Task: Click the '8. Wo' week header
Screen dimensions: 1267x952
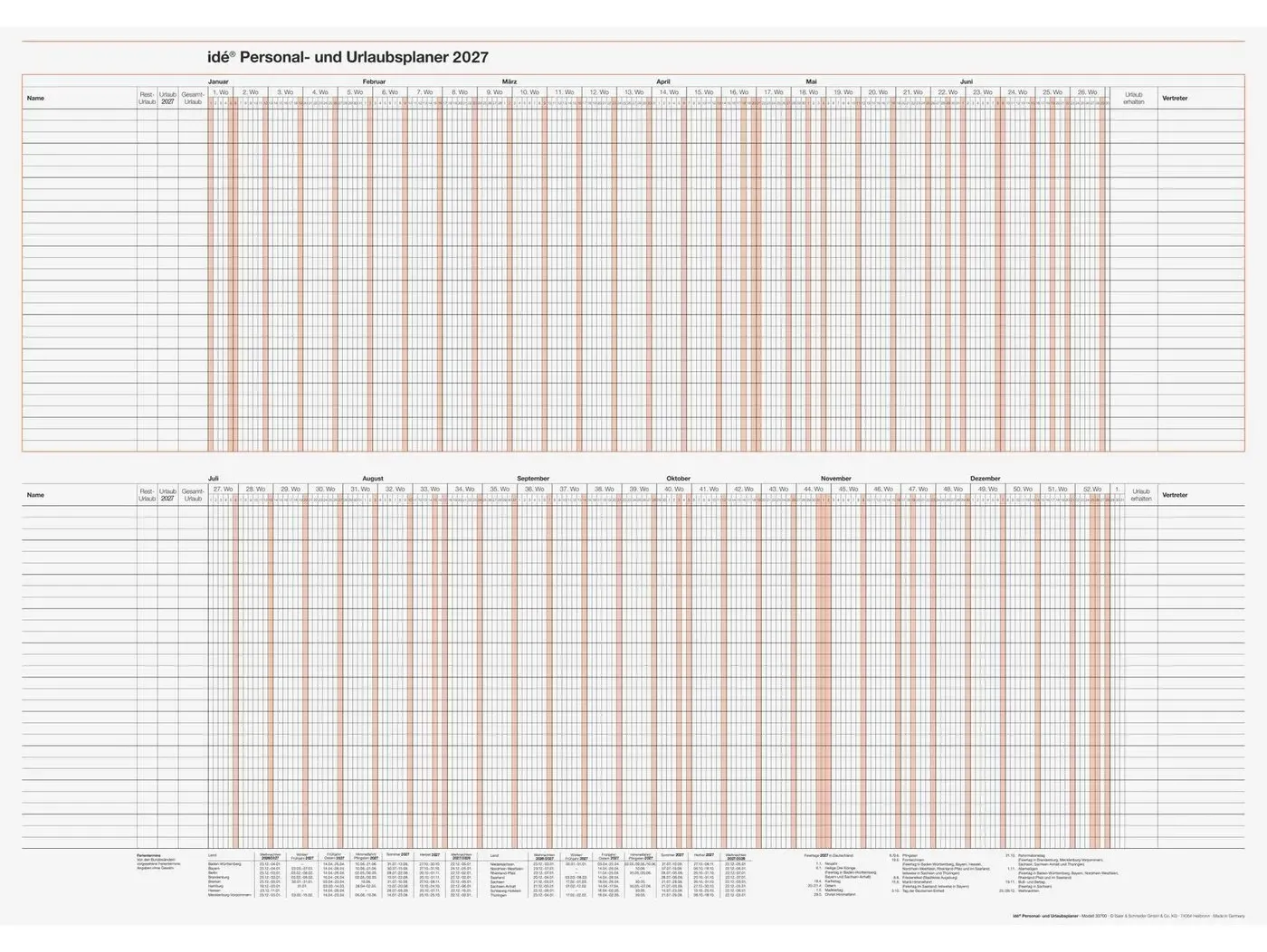Action: coord(460,91)
